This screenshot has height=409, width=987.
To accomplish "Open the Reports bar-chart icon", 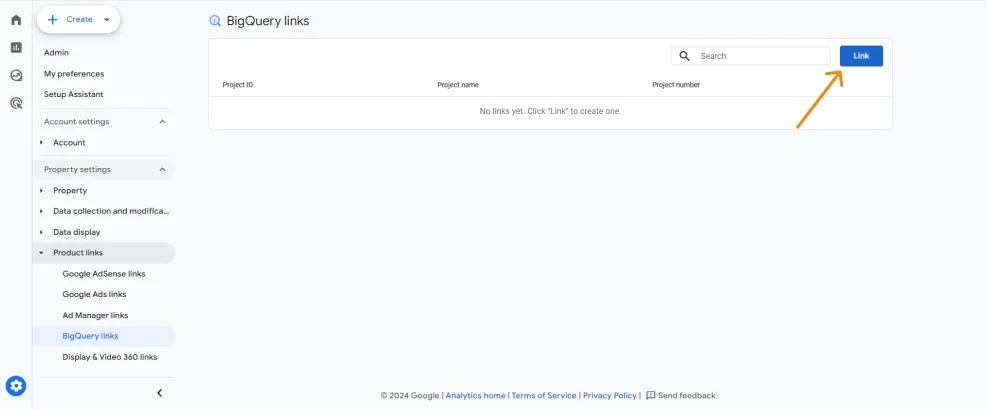I will click(x=16, y=47).
